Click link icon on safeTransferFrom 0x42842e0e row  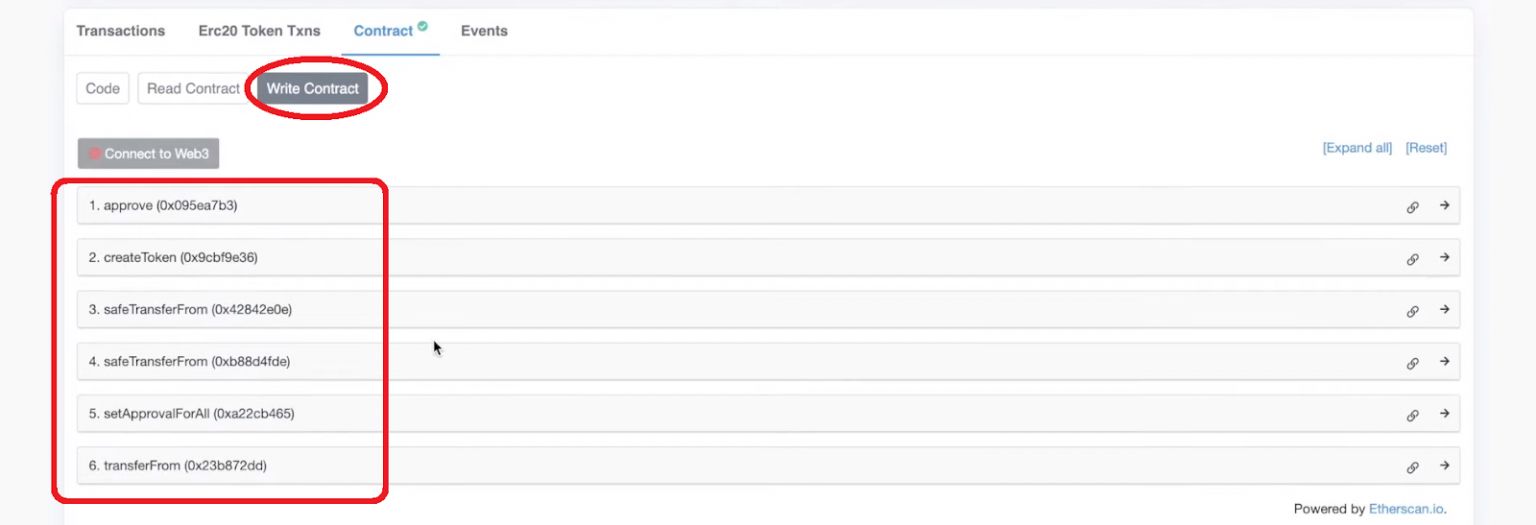[1413, 311]
